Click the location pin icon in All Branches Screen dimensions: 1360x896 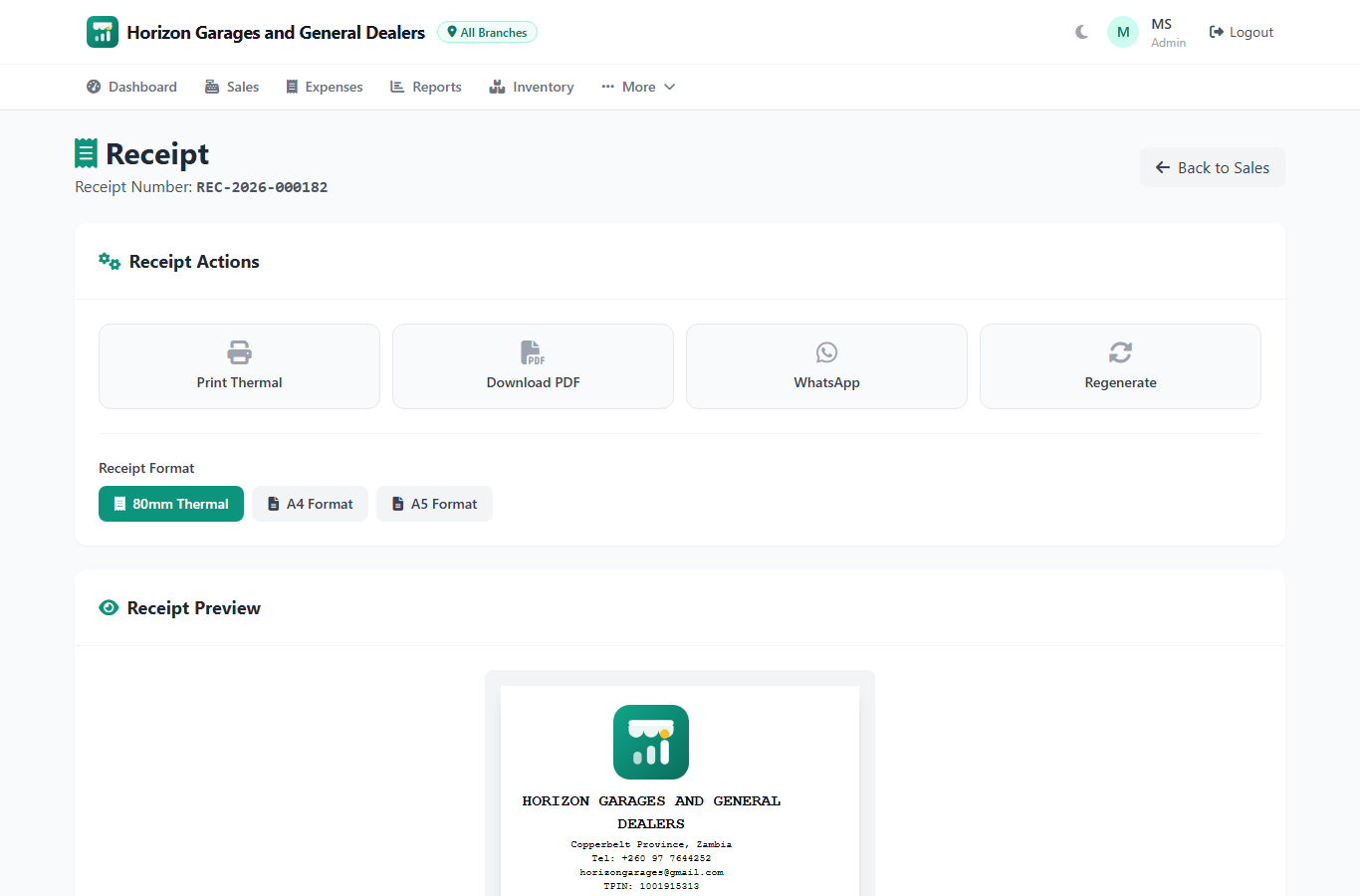[452, 32]
